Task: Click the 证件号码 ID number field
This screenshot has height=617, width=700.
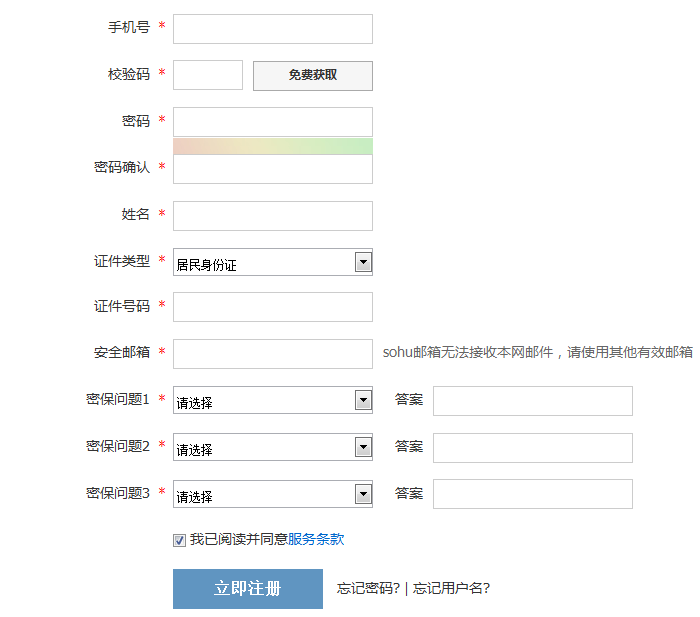Action: point(272,307)
